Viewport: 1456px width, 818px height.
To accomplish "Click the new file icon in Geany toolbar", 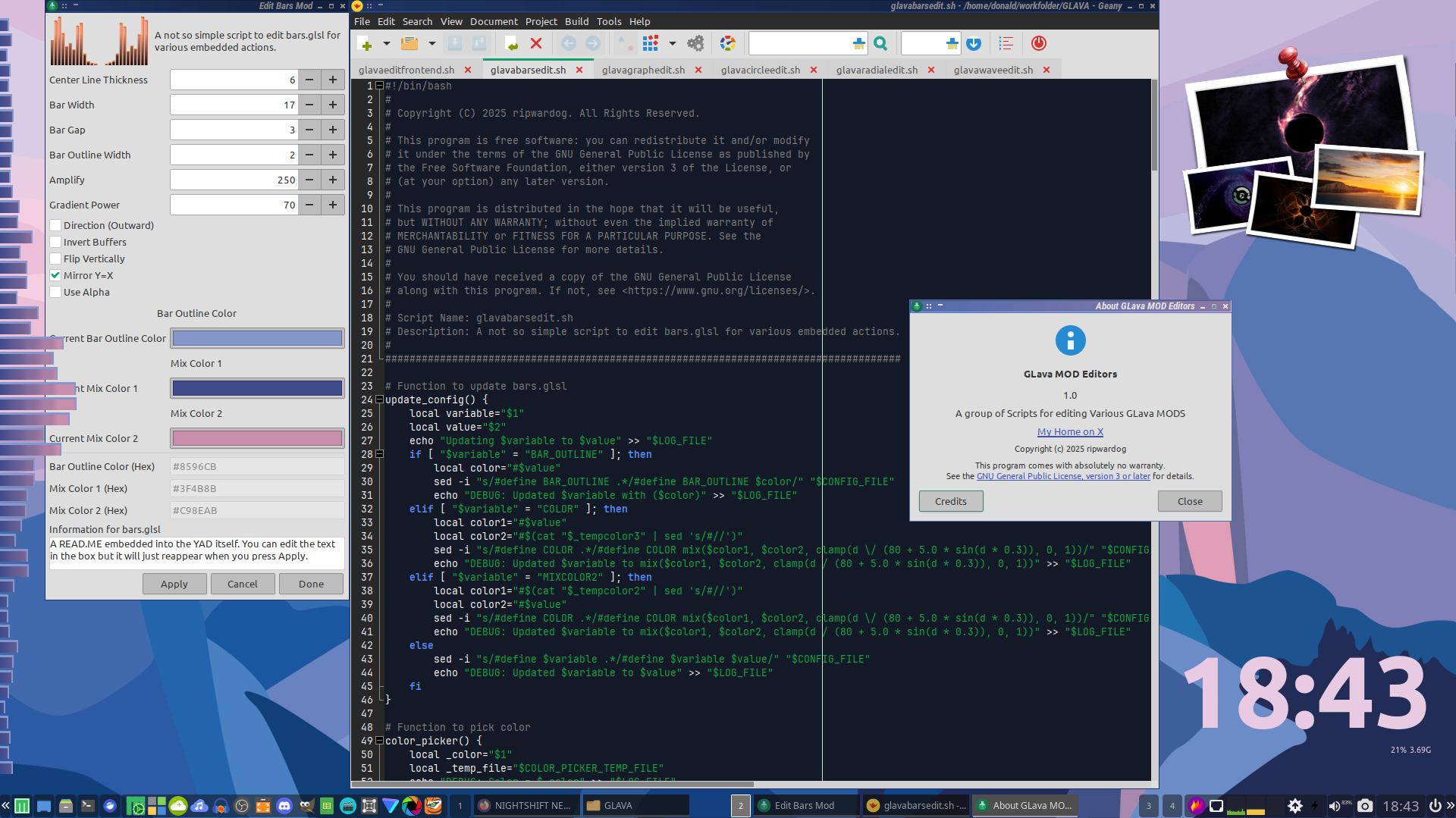I will point(365,44).
